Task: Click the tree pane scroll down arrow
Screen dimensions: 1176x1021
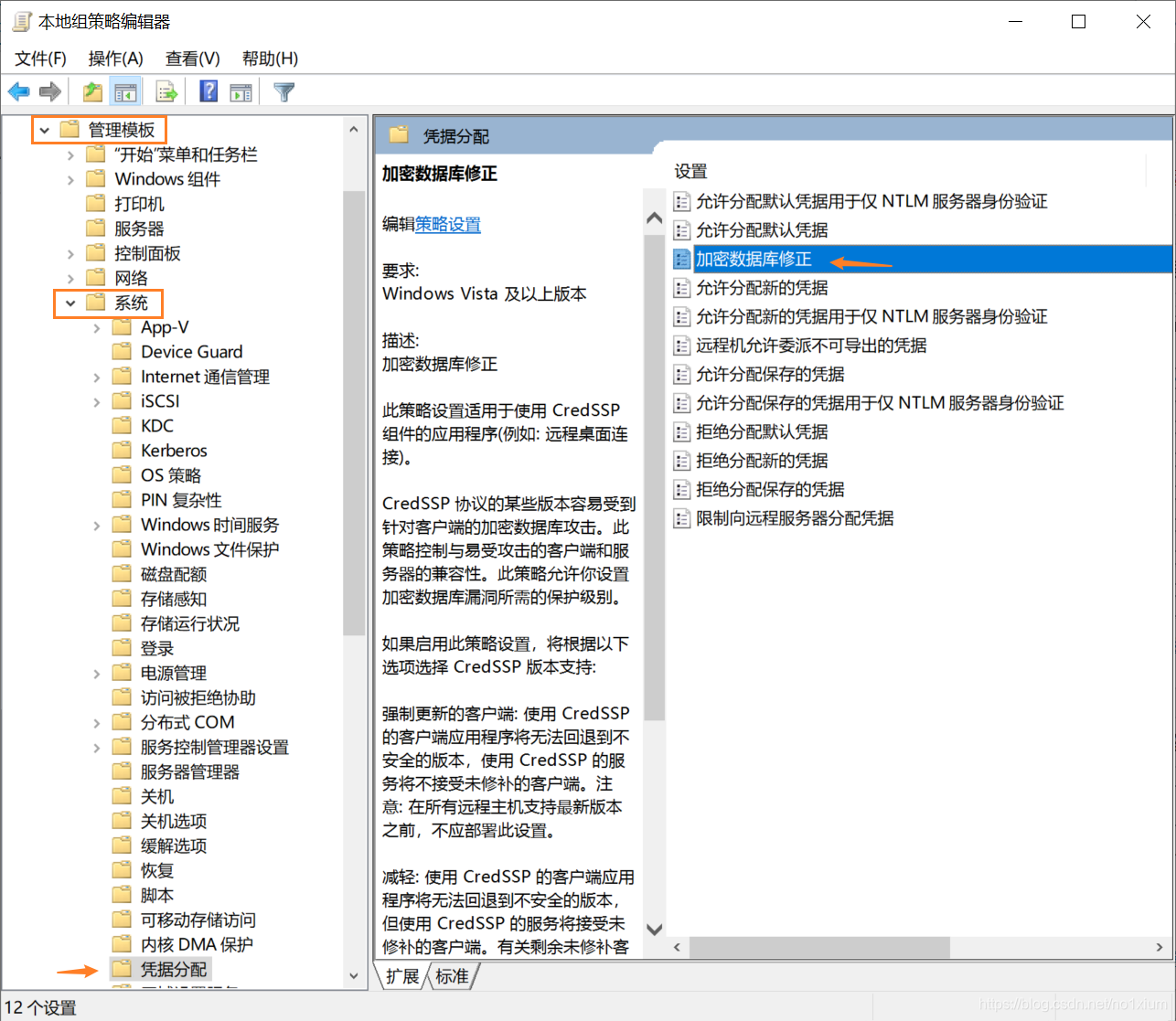Action: point(354,976)
